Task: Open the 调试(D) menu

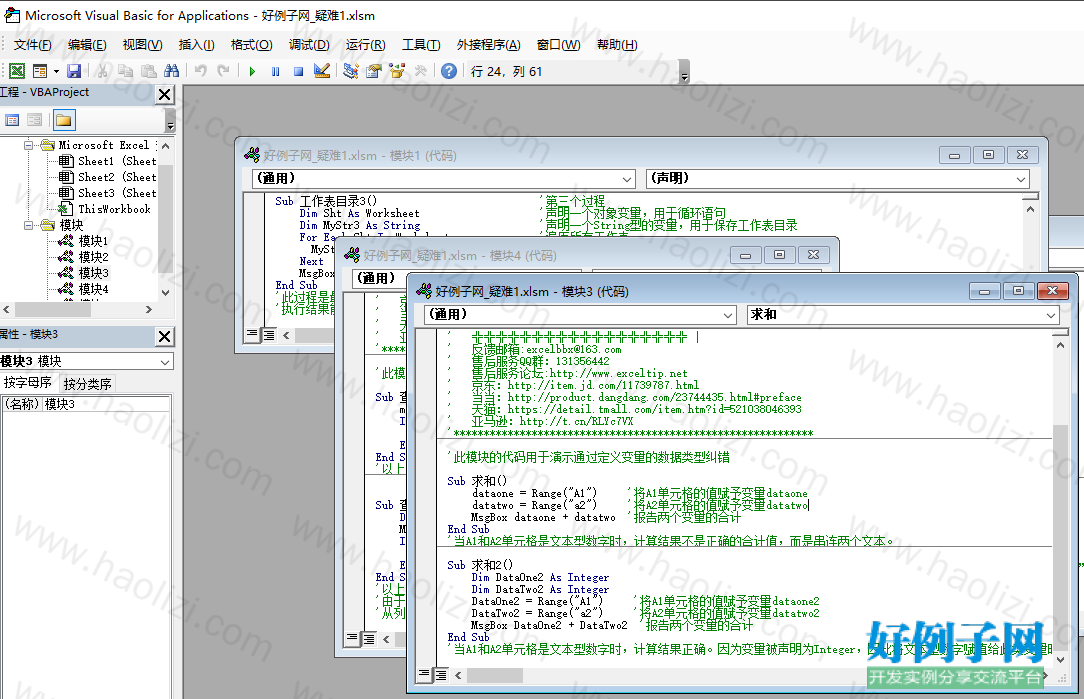Action: click(x=309, y=45)
